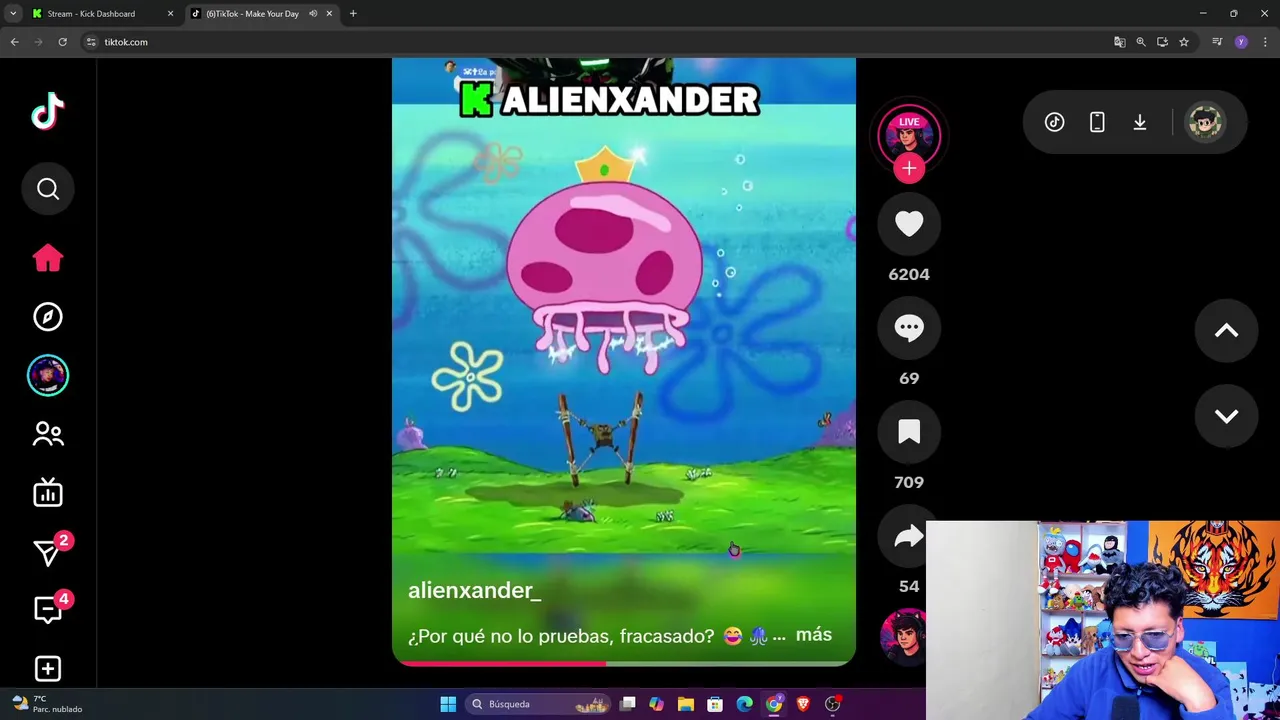Open the Windows Start menu
This screenshot has height=720, width=1280.
pos(448,704)
